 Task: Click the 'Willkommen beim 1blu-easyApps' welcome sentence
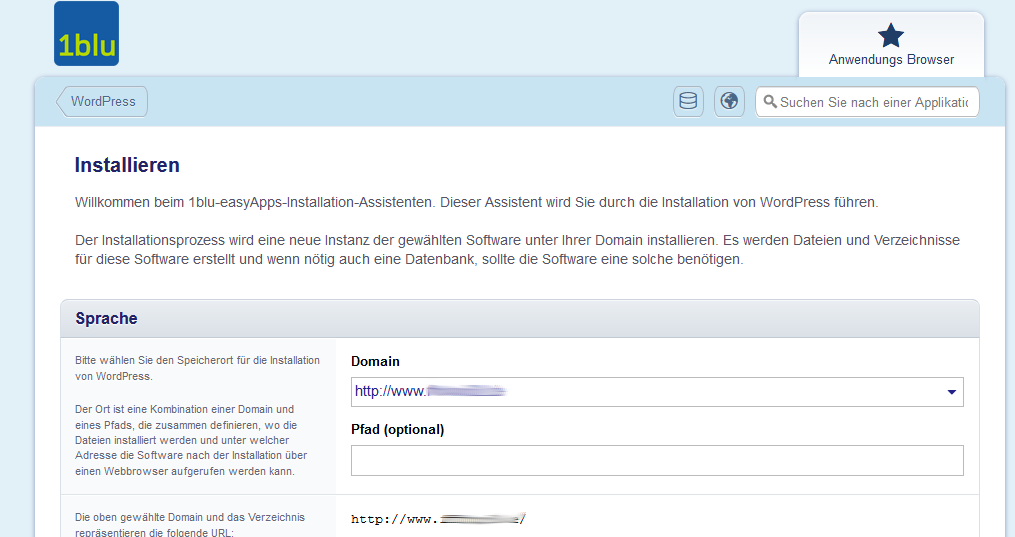pos(476,203)
